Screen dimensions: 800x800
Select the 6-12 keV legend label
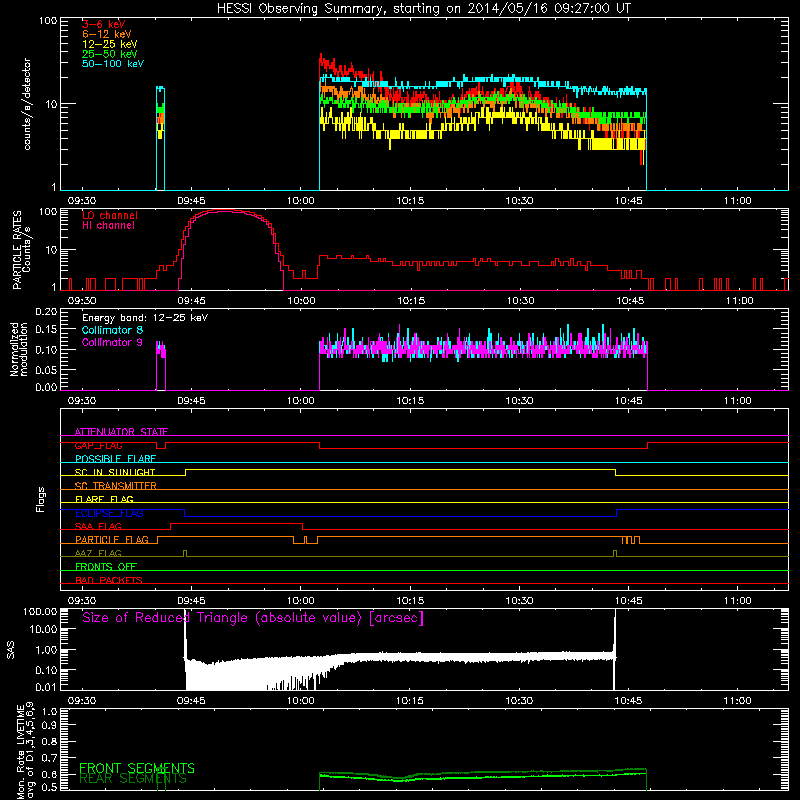106,34
